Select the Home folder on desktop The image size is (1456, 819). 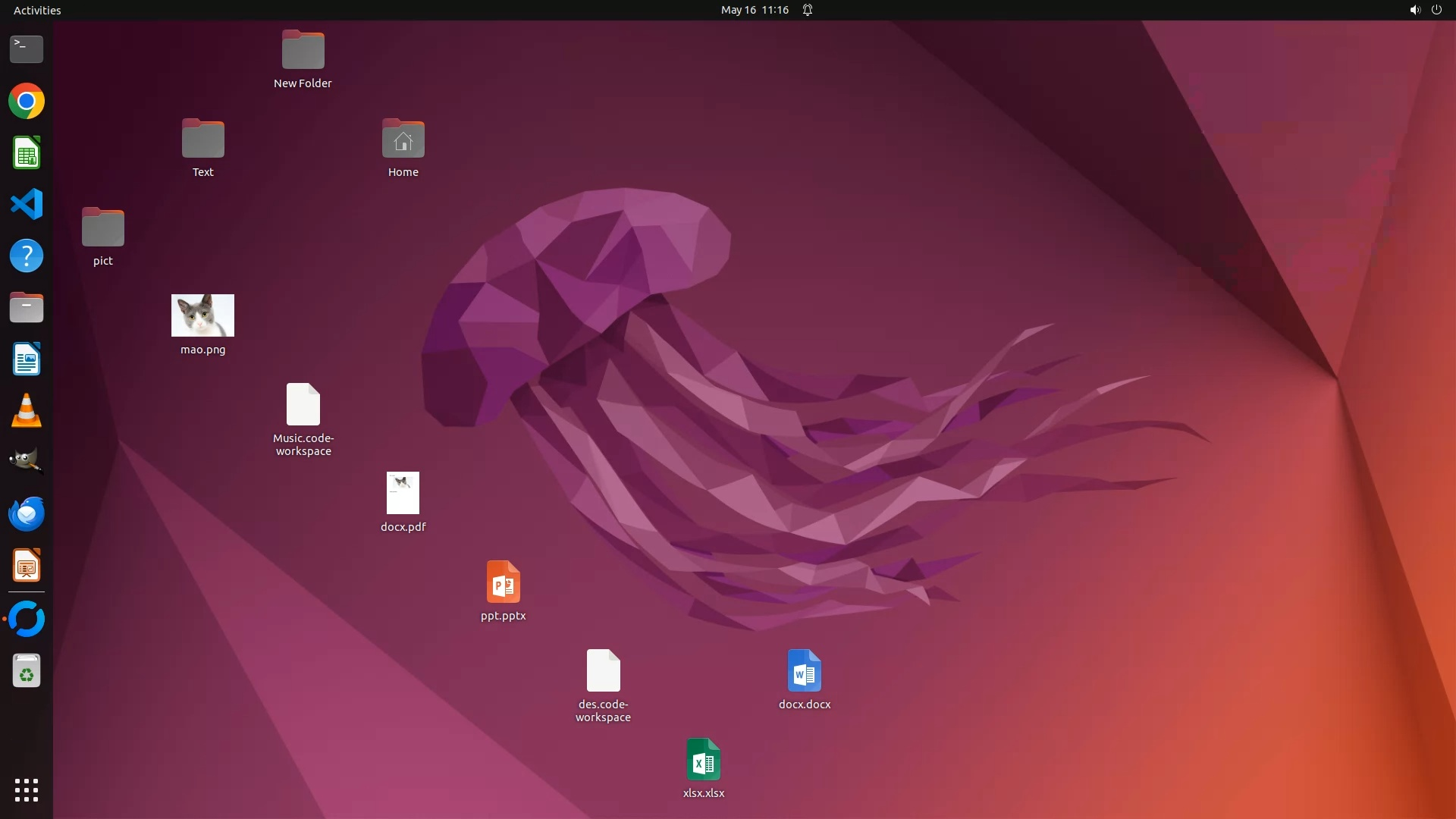403,140
